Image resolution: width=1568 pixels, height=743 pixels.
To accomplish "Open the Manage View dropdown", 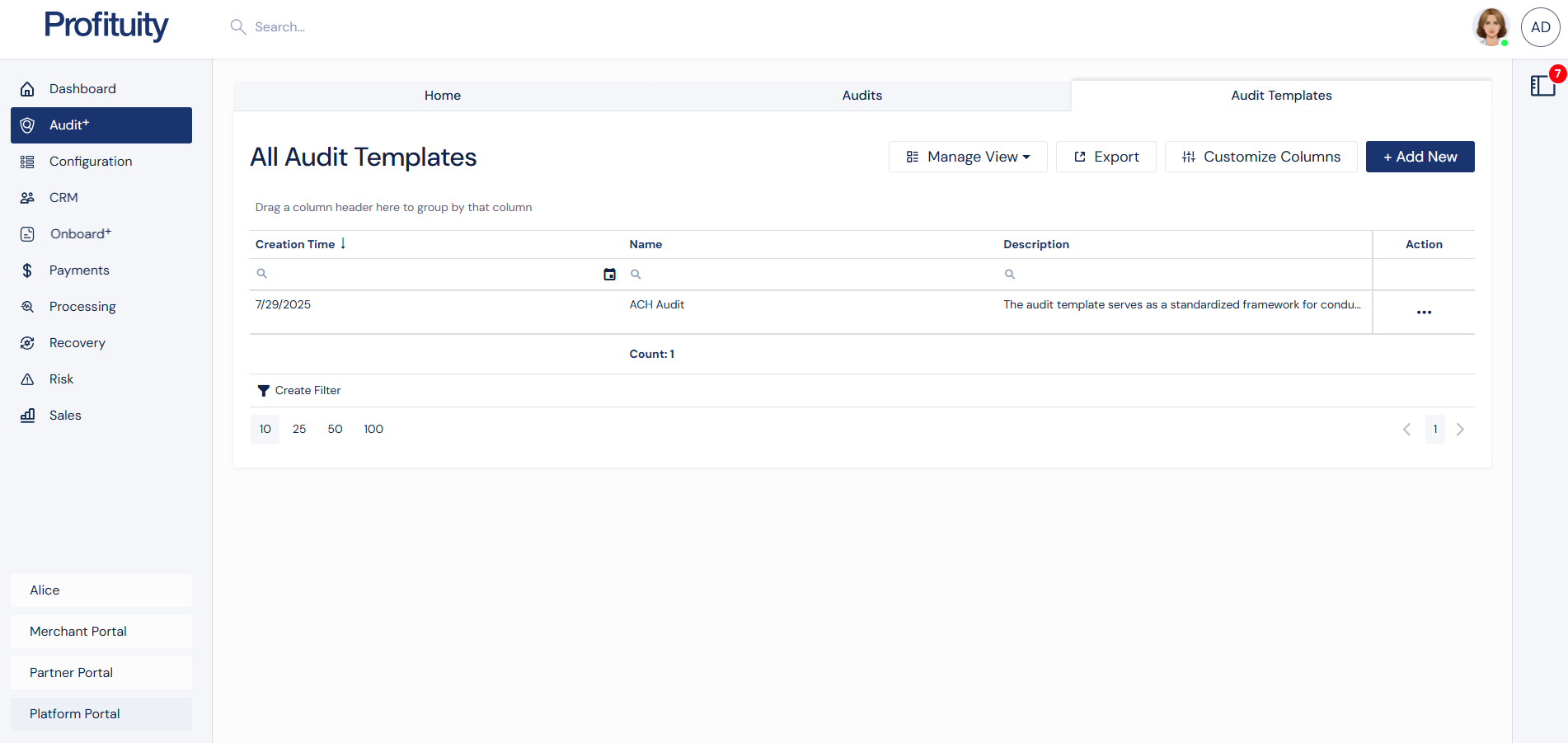I will click(968, 157).
